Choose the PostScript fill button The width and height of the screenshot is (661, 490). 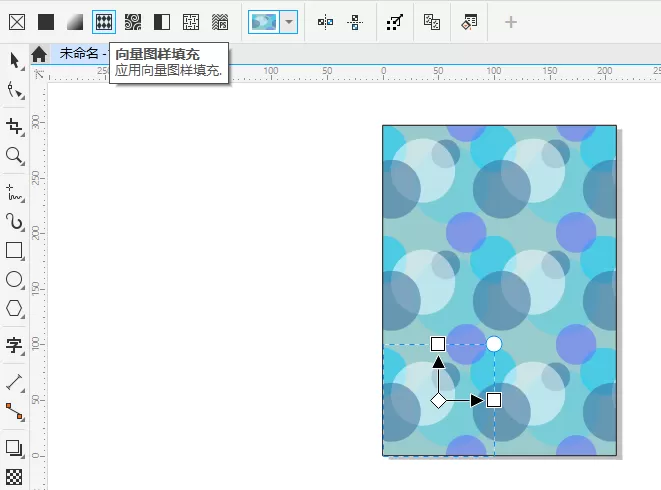[220, 22]
